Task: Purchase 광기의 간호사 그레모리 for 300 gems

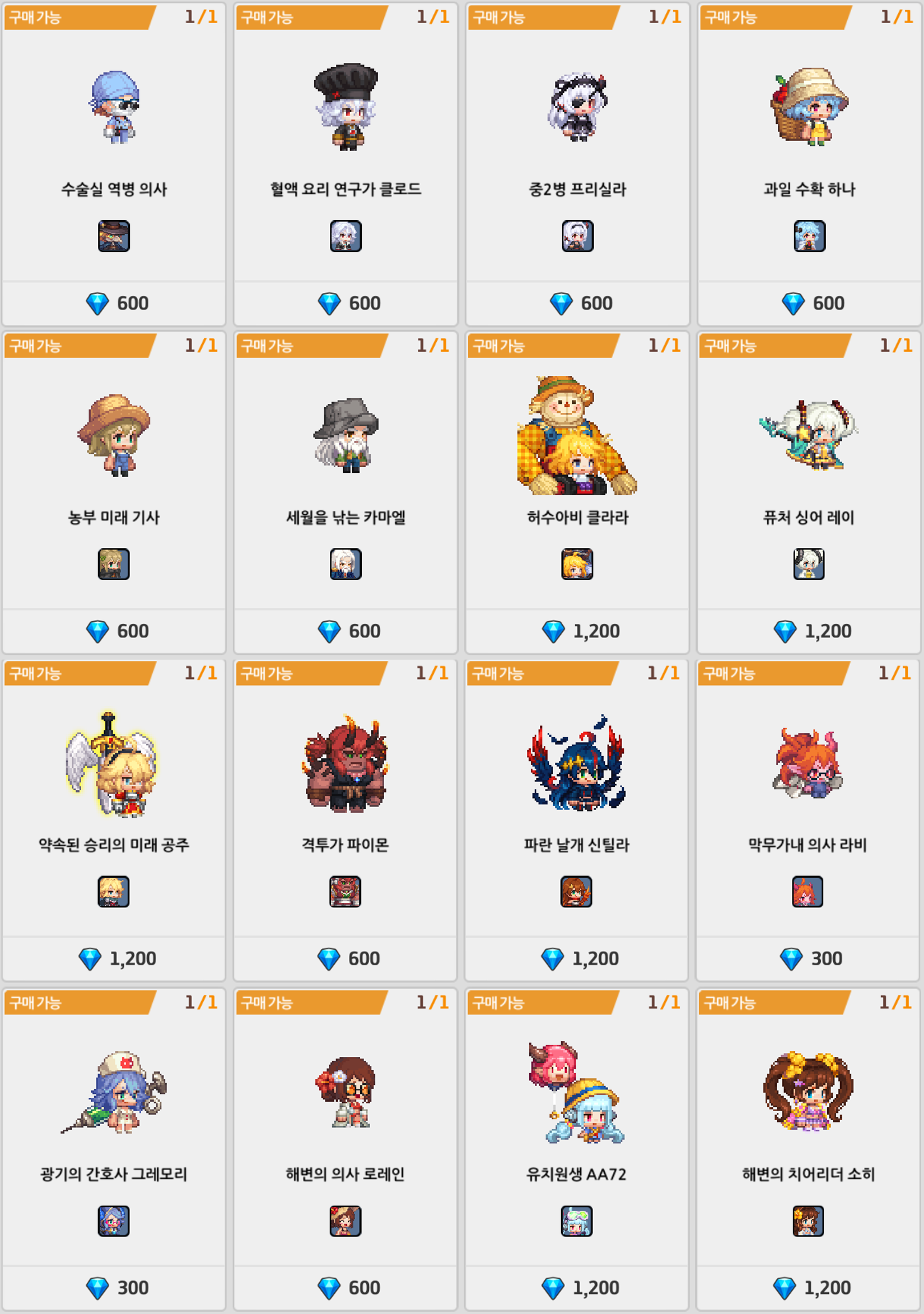Action: pos(114,1288)
